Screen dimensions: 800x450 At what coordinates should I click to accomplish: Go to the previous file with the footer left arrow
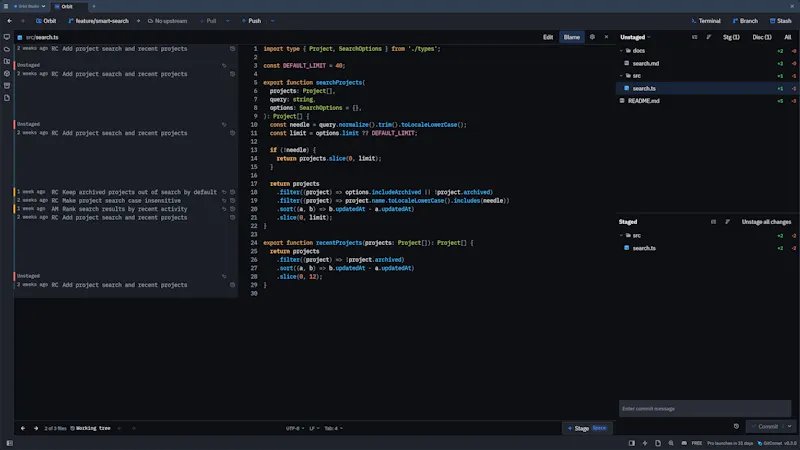pyautogui.click(x=22, y=428)
